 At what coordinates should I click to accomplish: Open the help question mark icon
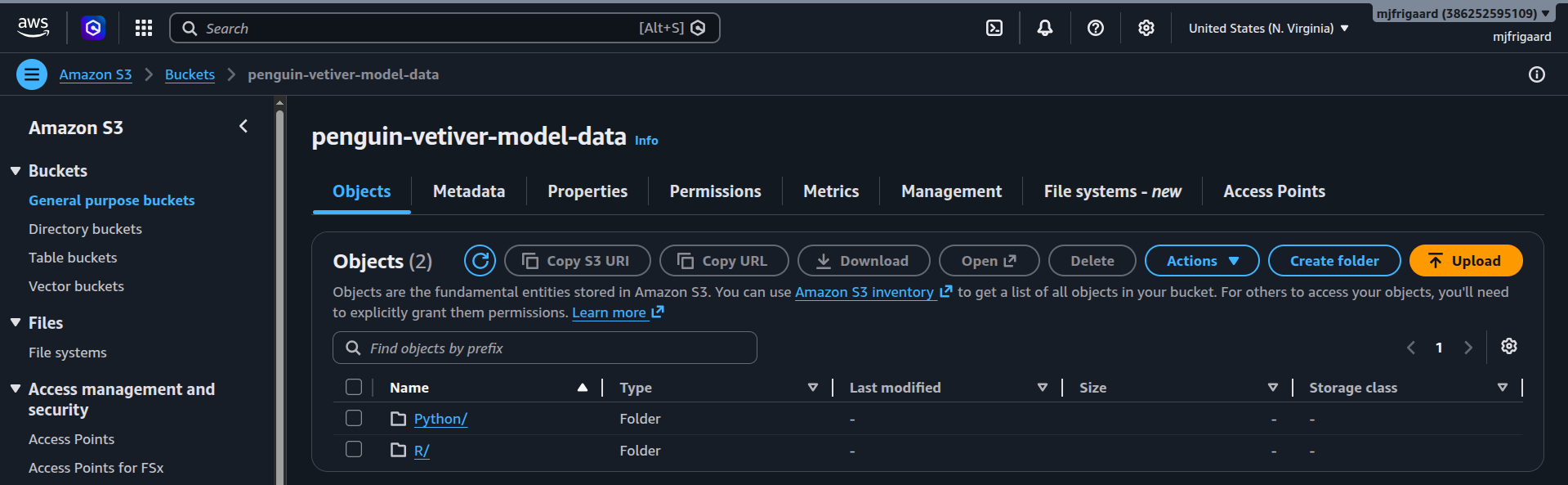(x=1096, y=28)
